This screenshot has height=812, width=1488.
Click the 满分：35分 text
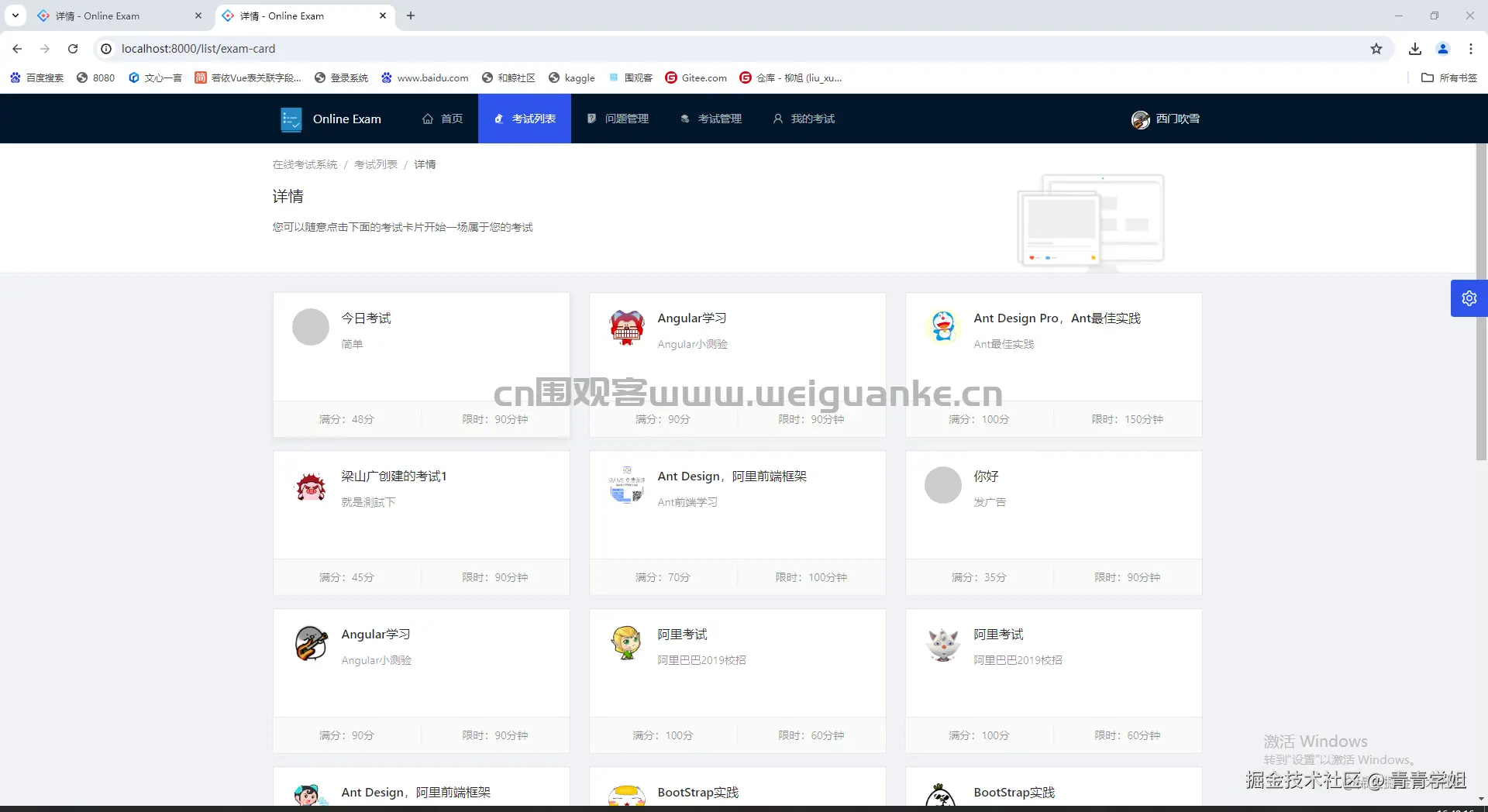(x=979, y=577)
